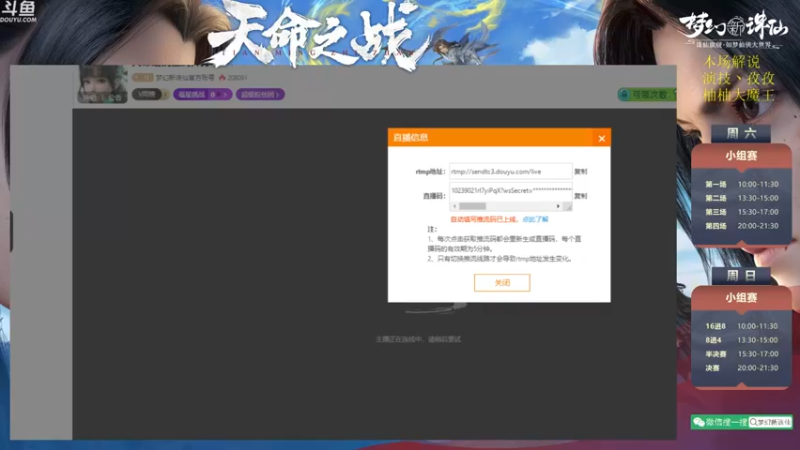Click the 第四场 20:00-21:30 schedule row
The width and height of the screenshot is (800, 450).
click(x=741, y=226)
